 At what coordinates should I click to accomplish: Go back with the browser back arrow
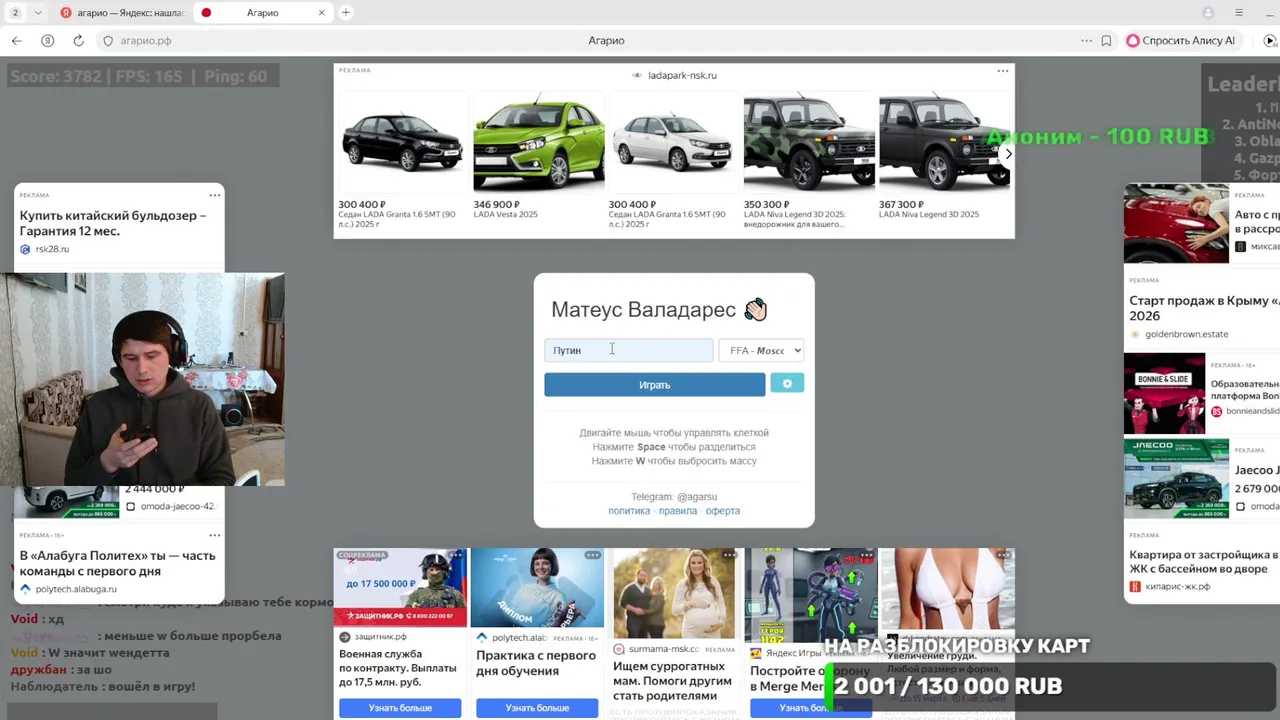point(16,41)
